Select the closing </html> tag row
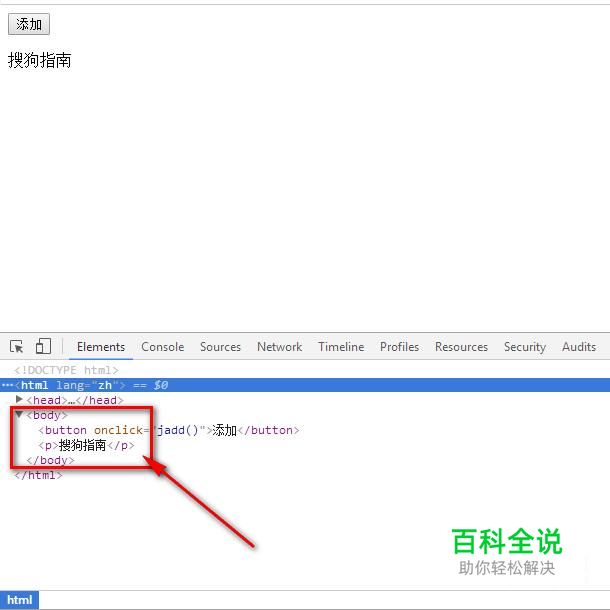Screen dimensions: 610x610 pos(38,475)
